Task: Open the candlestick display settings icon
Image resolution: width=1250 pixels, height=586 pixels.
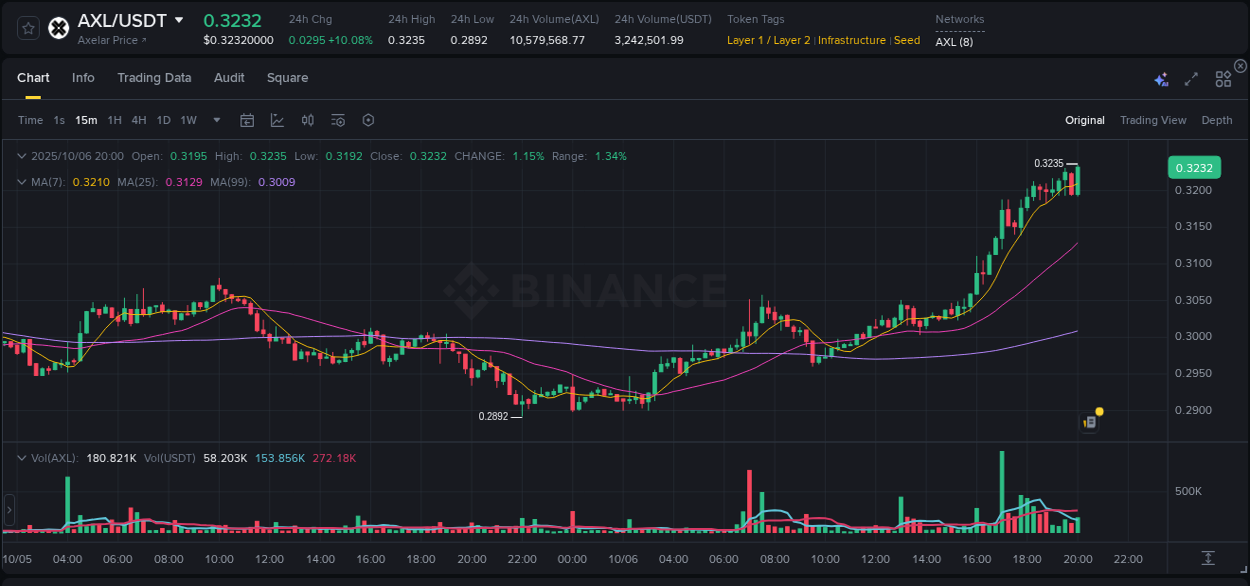Action: [307, 120]
